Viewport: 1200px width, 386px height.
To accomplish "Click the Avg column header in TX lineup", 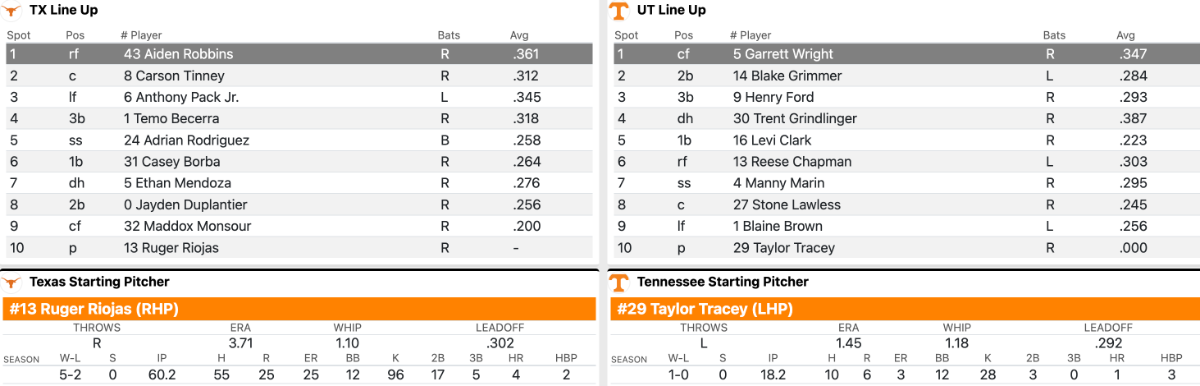I will pos(519,36).
